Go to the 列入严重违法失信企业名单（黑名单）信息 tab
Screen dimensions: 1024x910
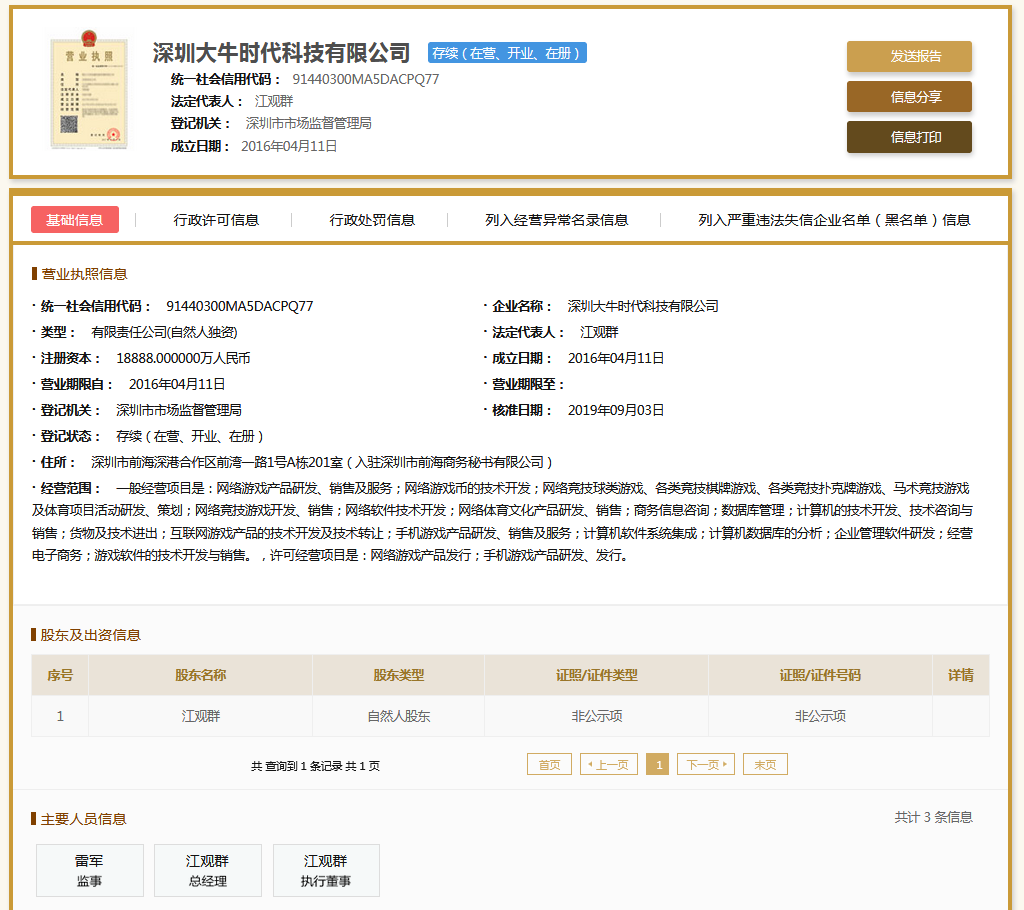click(834, 220)
